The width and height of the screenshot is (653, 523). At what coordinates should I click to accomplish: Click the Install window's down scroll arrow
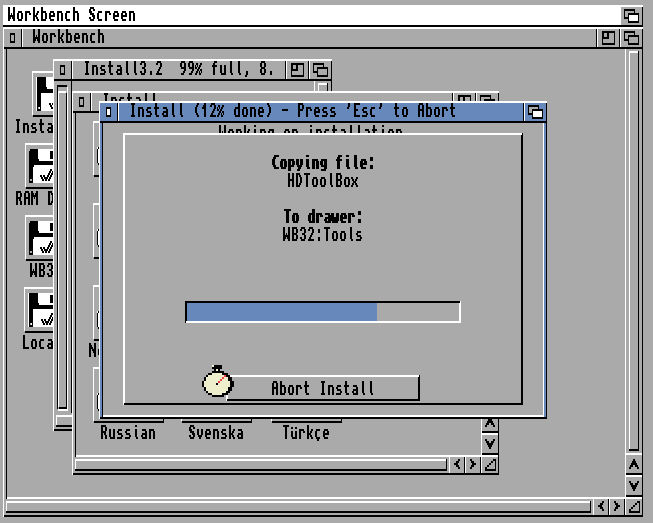click(489, 443)
